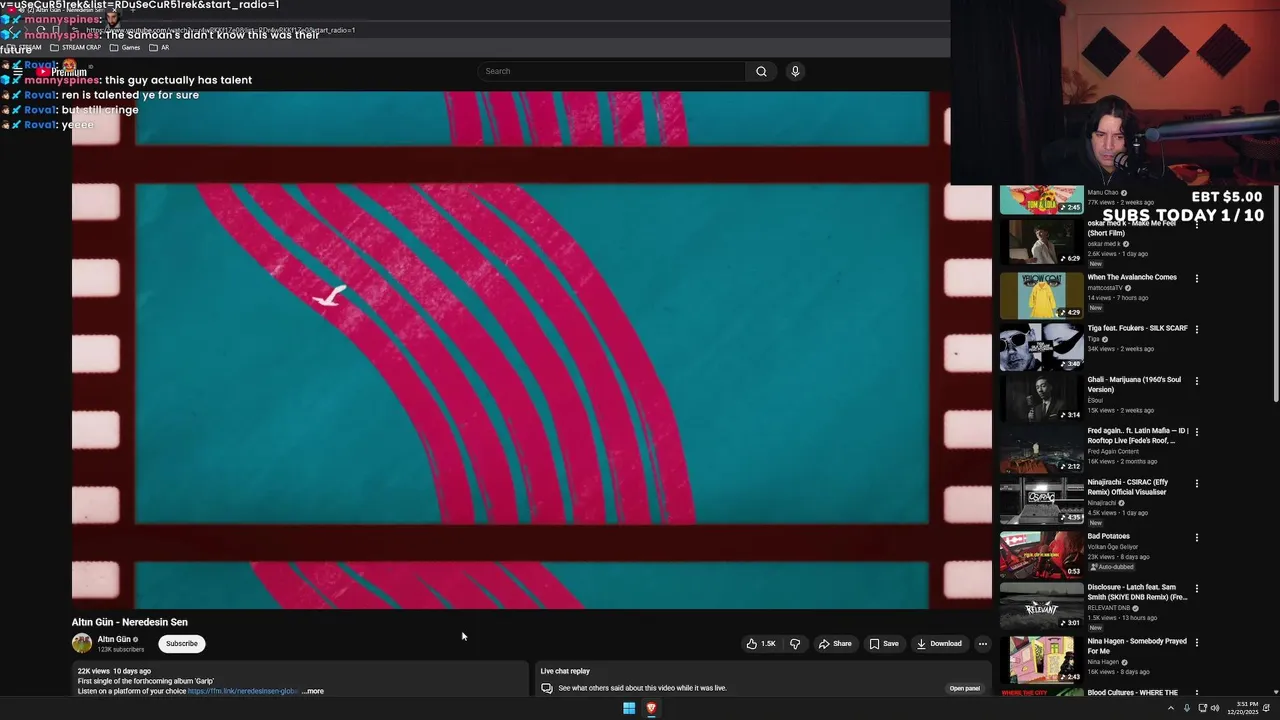Image resolution: width=1280 pixels, height=720 pixels.
Task: Click the system tray volume icon
Action: click(x=1215, y=708)
